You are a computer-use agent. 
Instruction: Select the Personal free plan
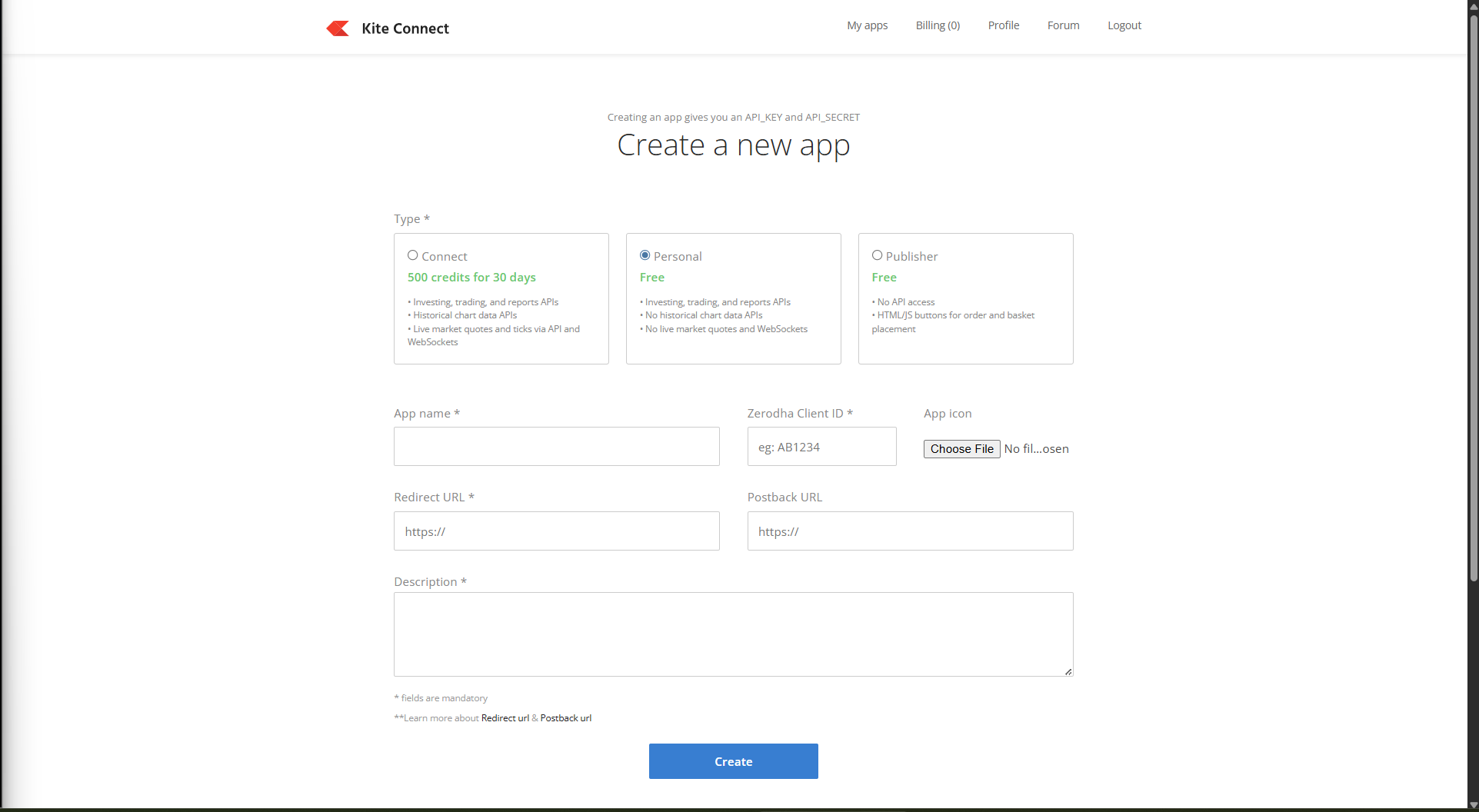(645, 255)
